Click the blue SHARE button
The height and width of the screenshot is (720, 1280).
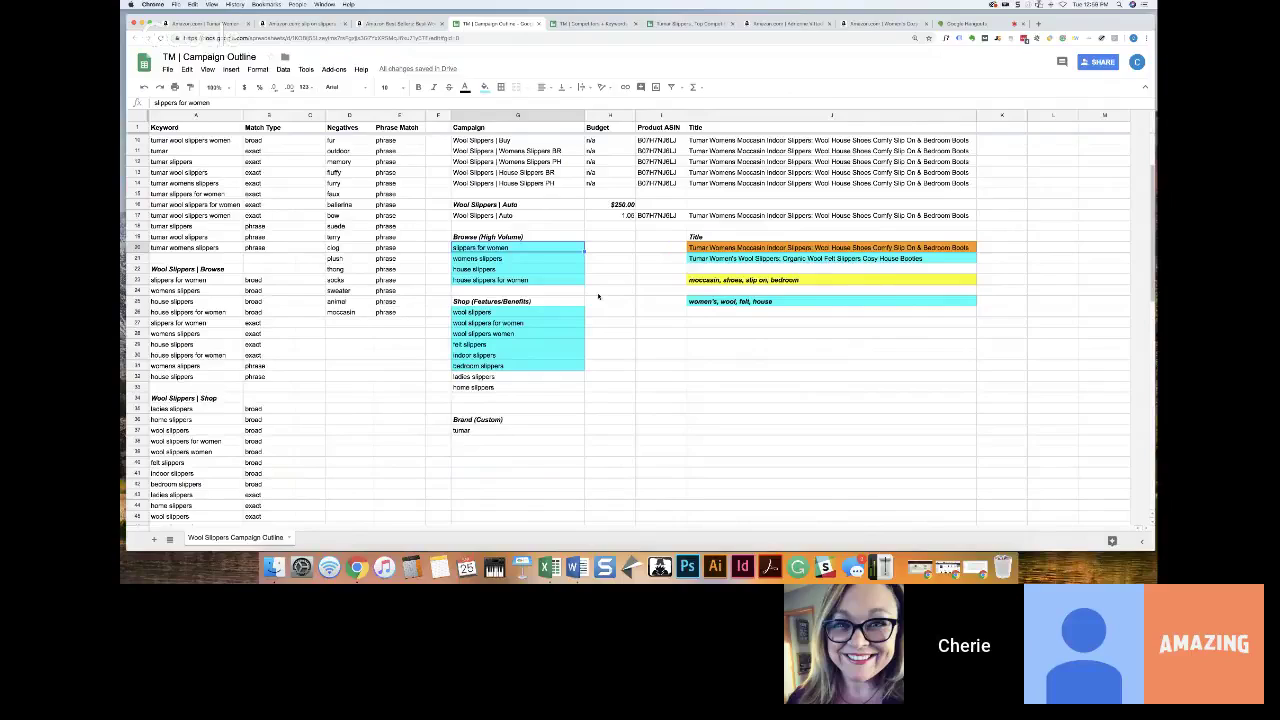pos(1099,62)
